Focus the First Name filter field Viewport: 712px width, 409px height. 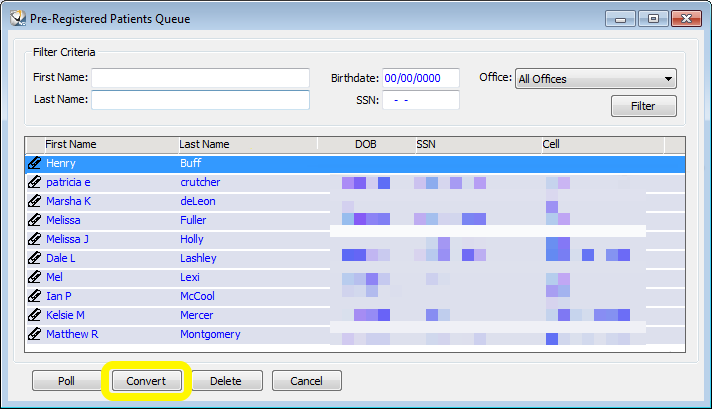(200, 78)
